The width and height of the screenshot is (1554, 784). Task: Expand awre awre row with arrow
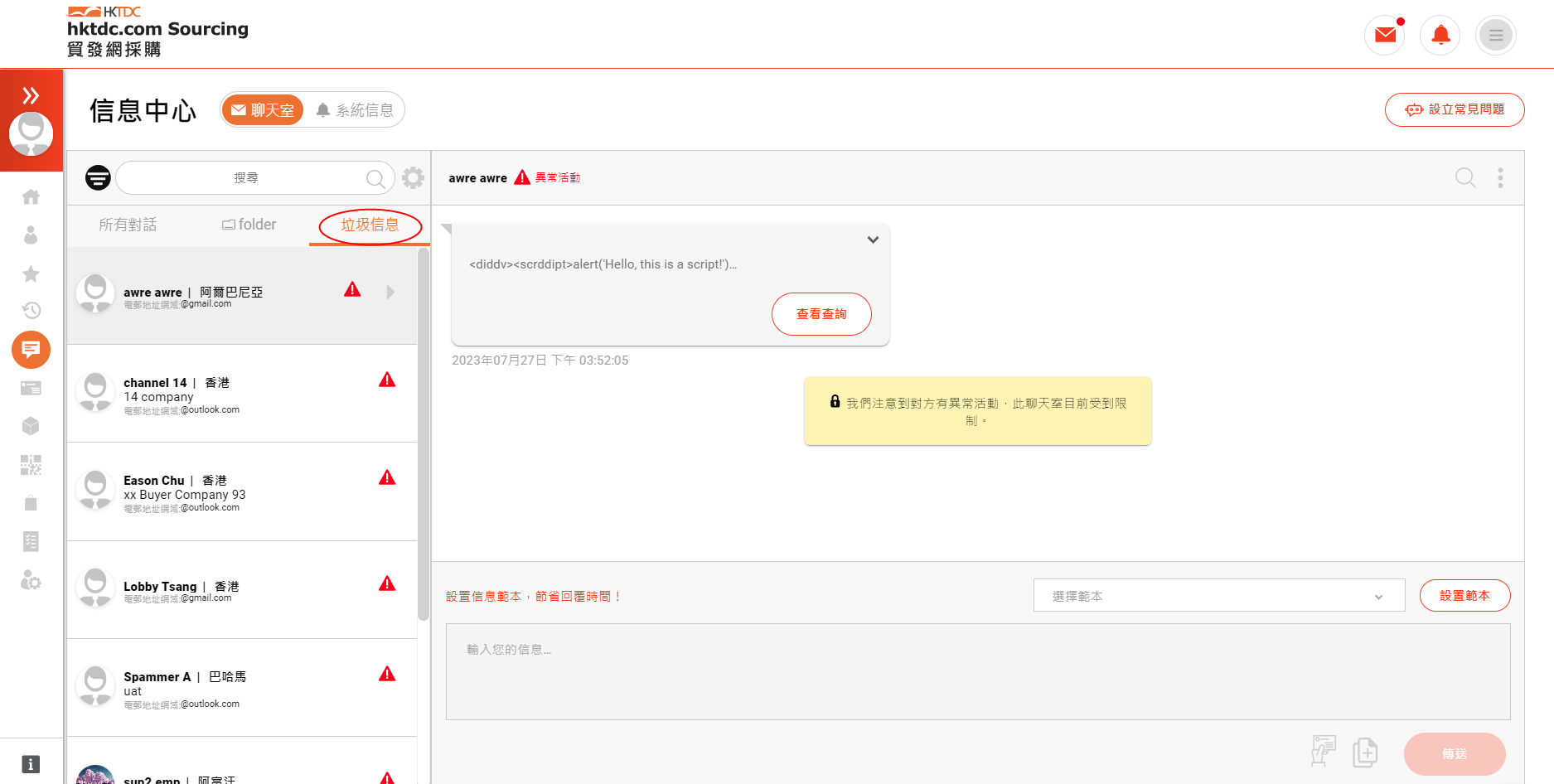tap(390, 292)
